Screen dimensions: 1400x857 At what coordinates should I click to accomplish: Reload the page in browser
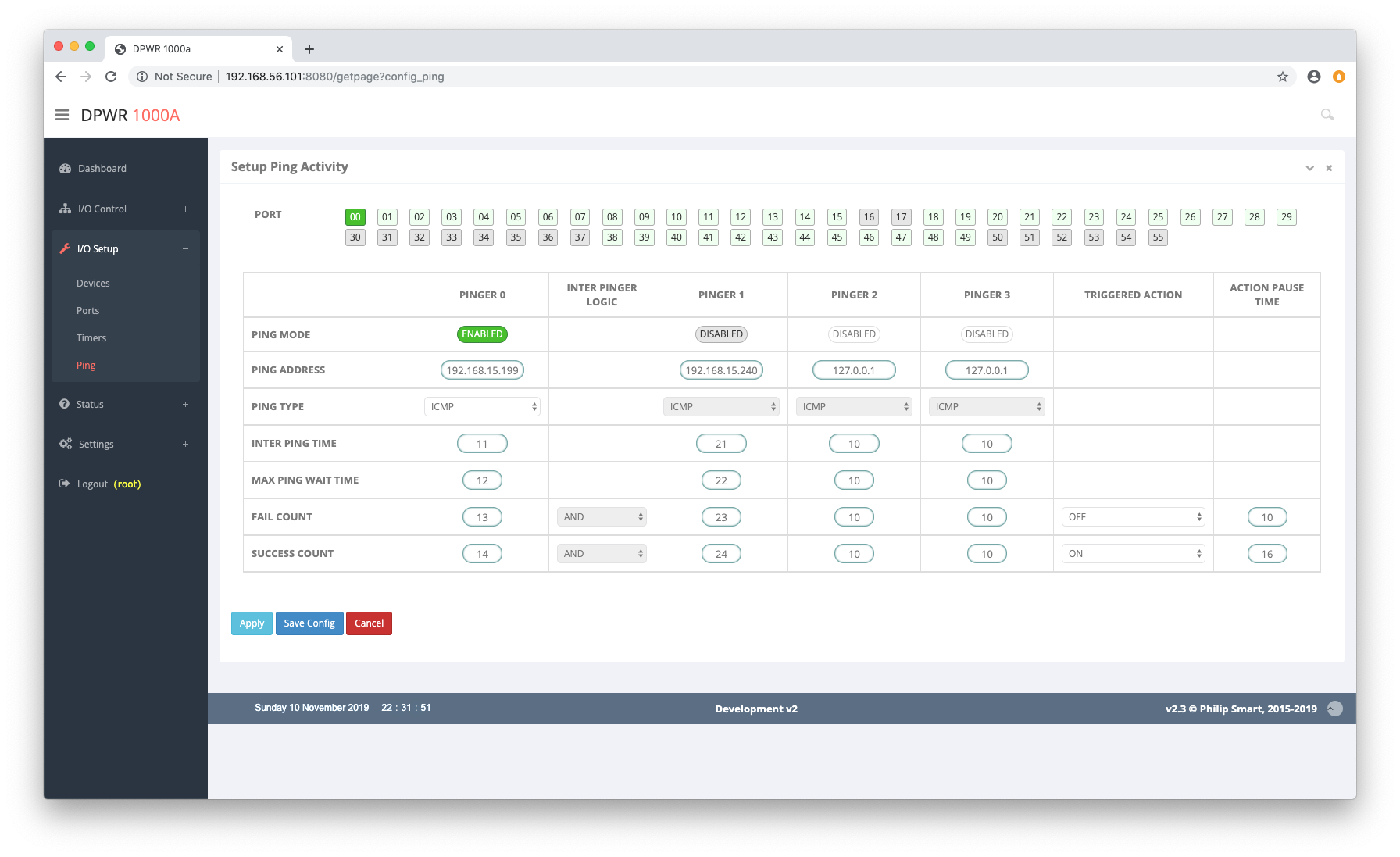click(111, 77)
